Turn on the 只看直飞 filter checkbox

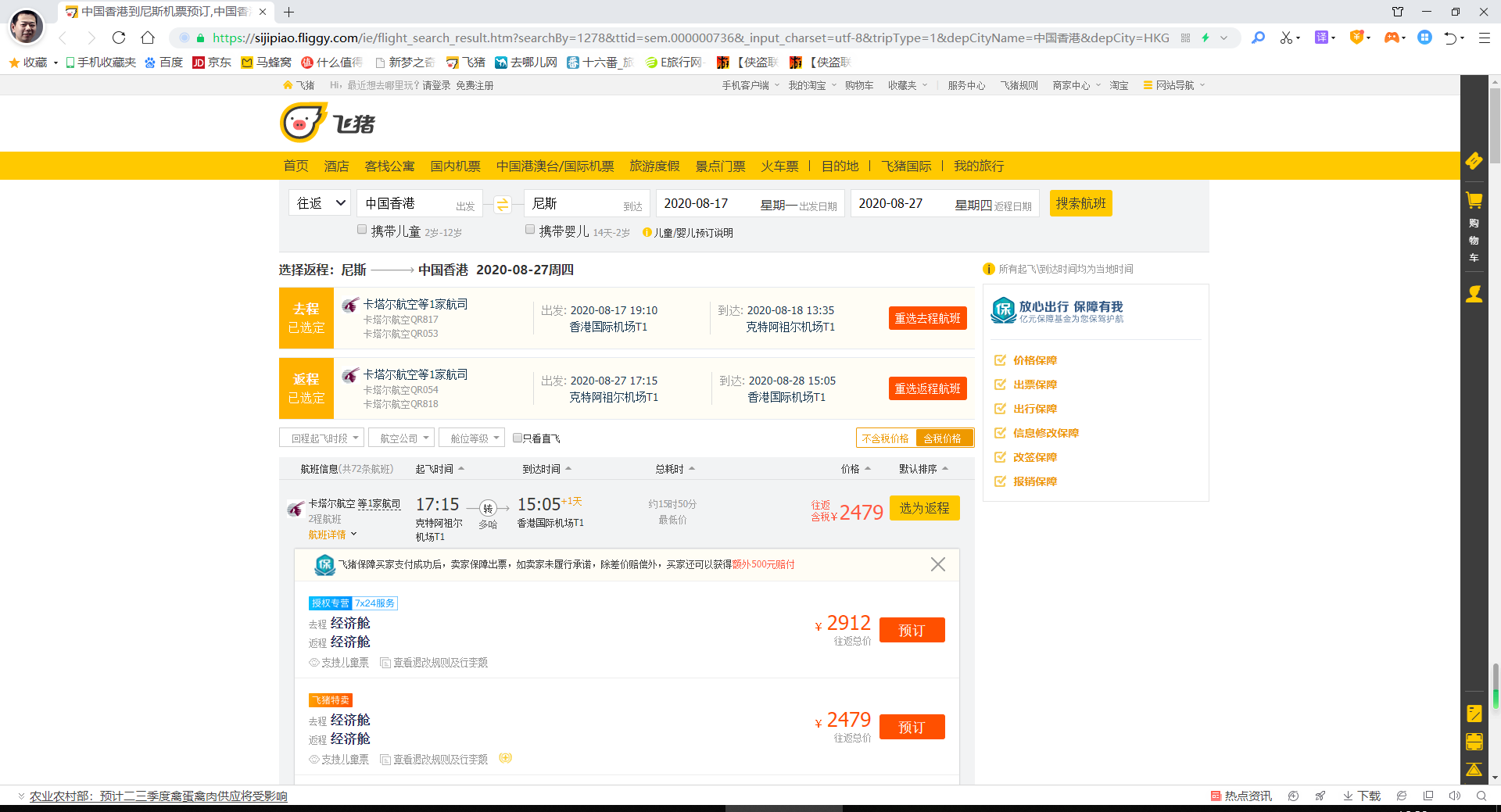click(x=517, y=438)
